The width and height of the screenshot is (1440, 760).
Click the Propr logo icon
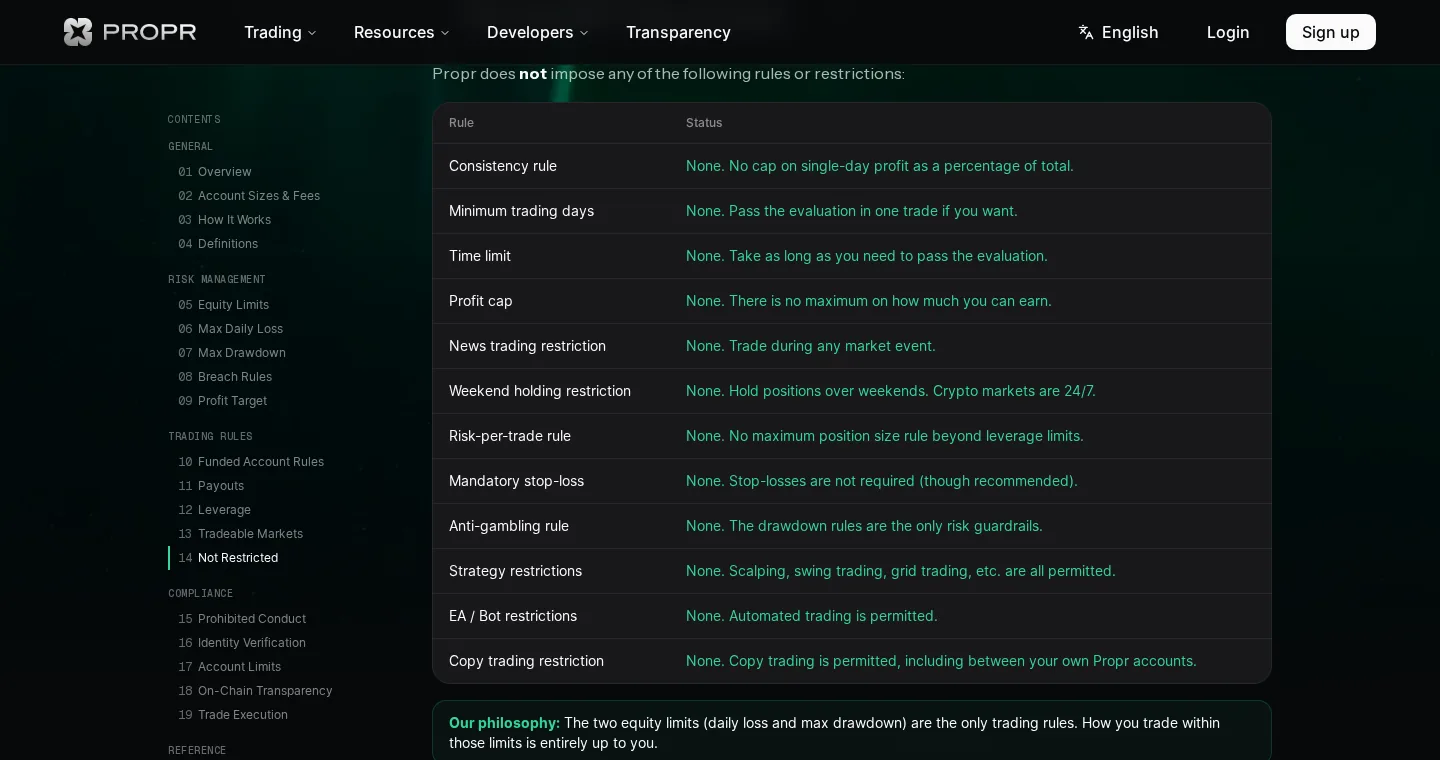(x=78, y=32)
